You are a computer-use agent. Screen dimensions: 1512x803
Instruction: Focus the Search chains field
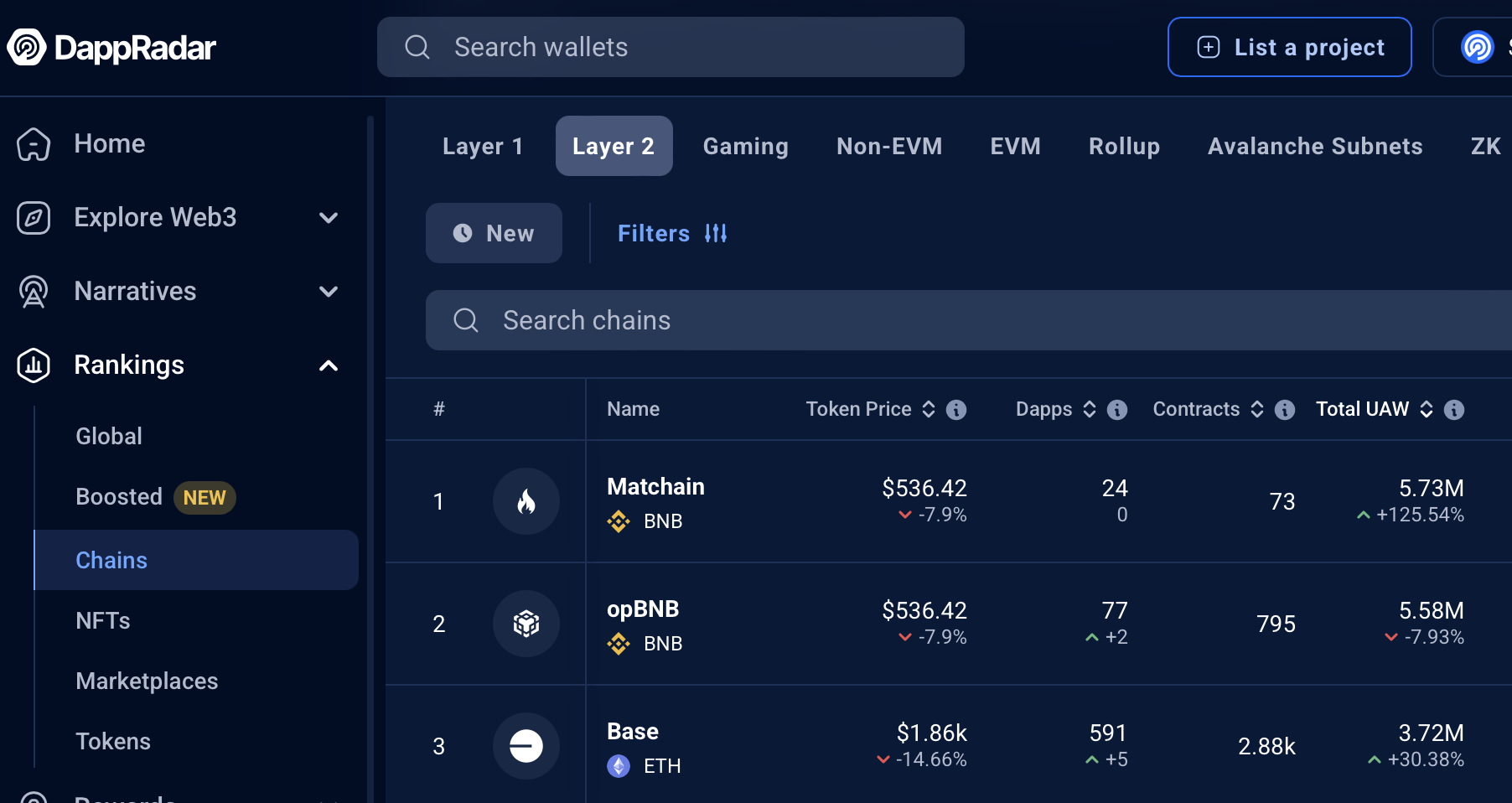[969, 320]
